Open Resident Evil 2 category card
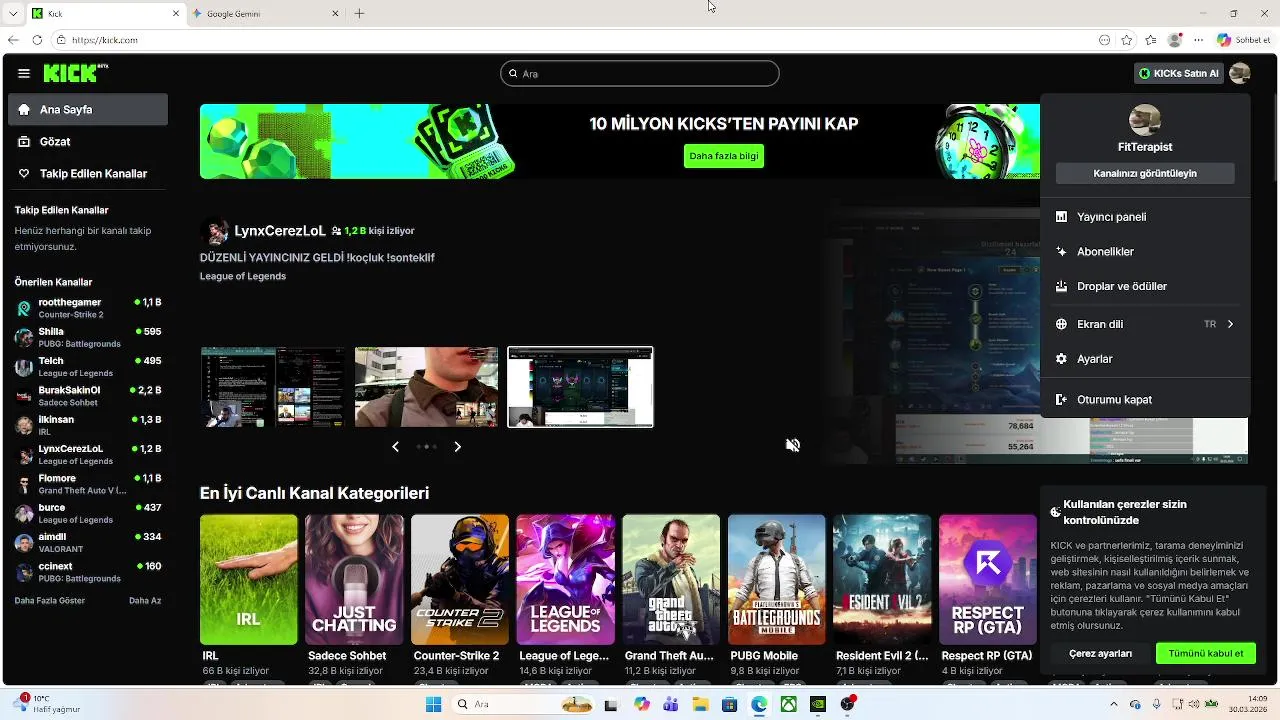The image size is (1280, 720). coord(882,580)
